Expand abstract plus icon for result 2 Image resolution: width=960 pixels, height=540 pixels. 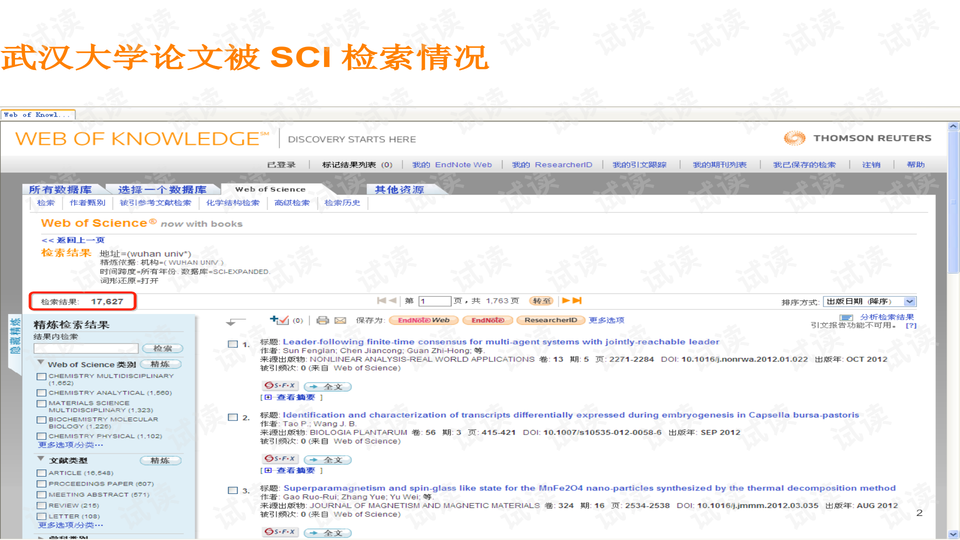coord(268,470)
